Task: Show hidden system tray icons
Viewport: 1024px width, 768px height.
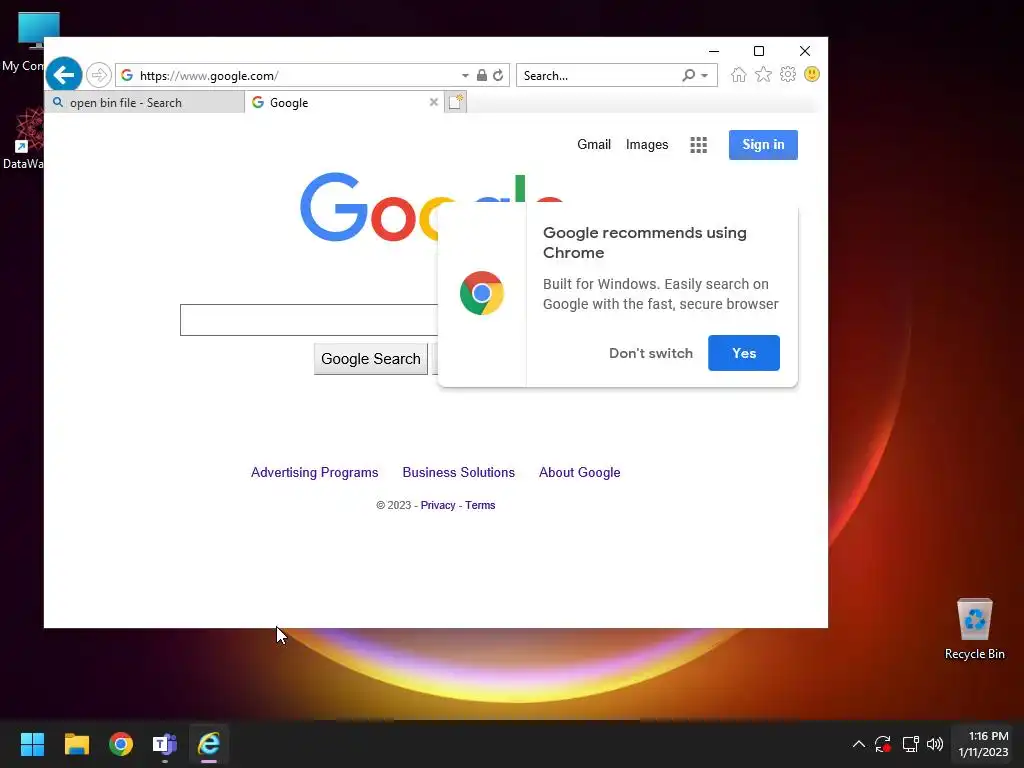Action: tap(859, 744)
